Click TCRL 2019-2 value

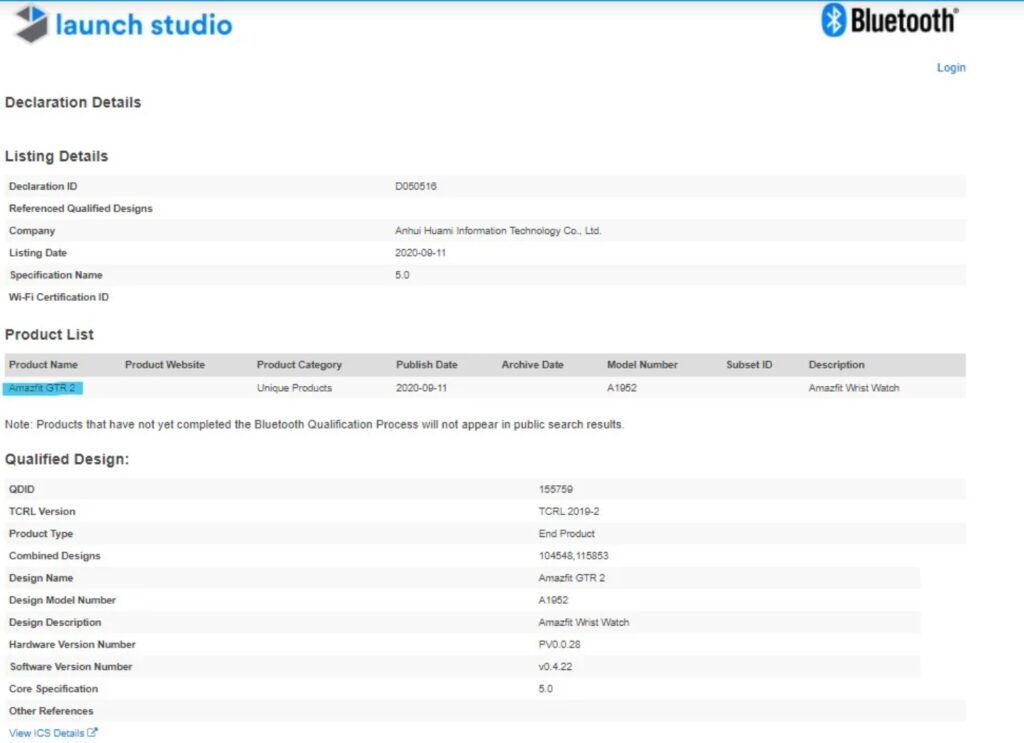click(569, 511)
